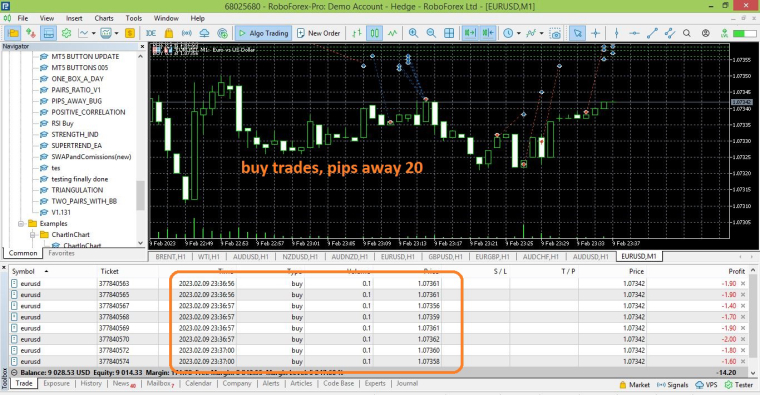Toggle chart shift button

point(488,33)
